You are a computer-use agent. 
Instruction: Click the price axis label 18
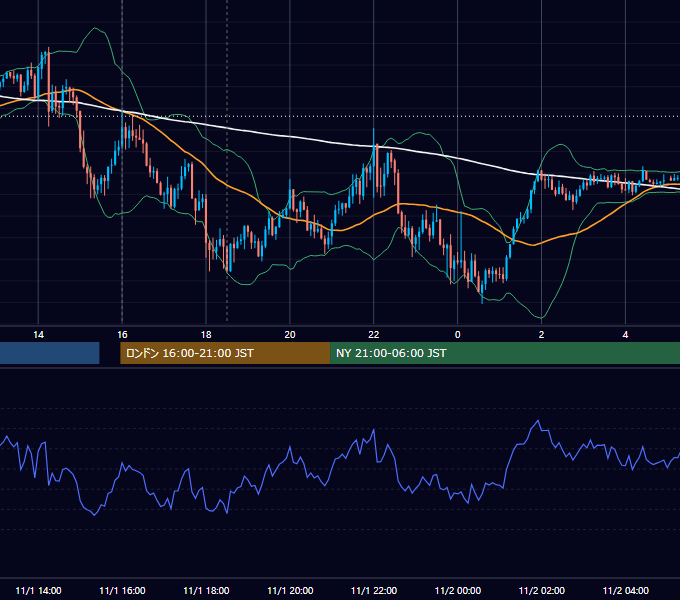coord(206,335)
